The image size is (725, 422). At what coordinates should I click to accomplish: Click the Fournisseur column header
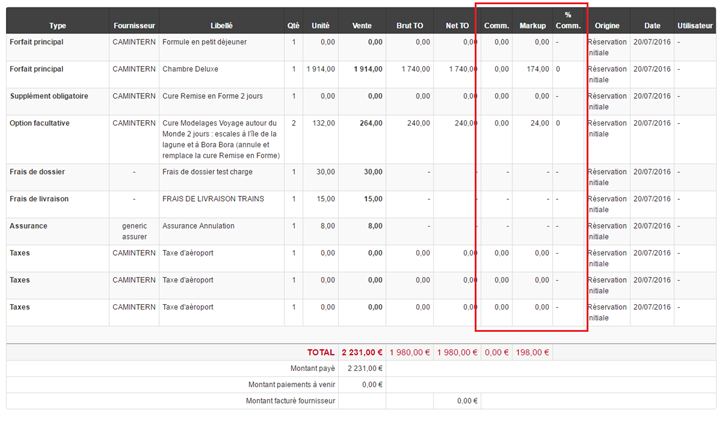tap(134, 25)
